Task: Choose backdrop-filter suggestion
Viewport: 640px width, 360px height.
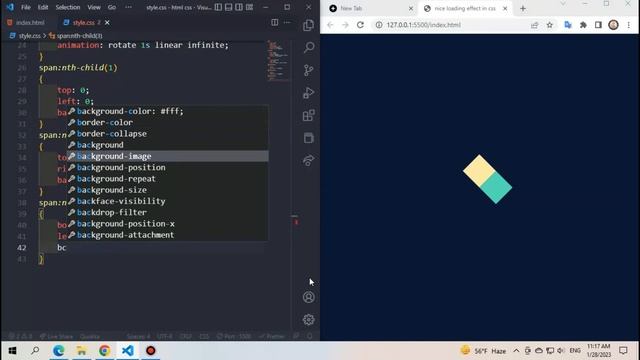Action: click(168, 212)
